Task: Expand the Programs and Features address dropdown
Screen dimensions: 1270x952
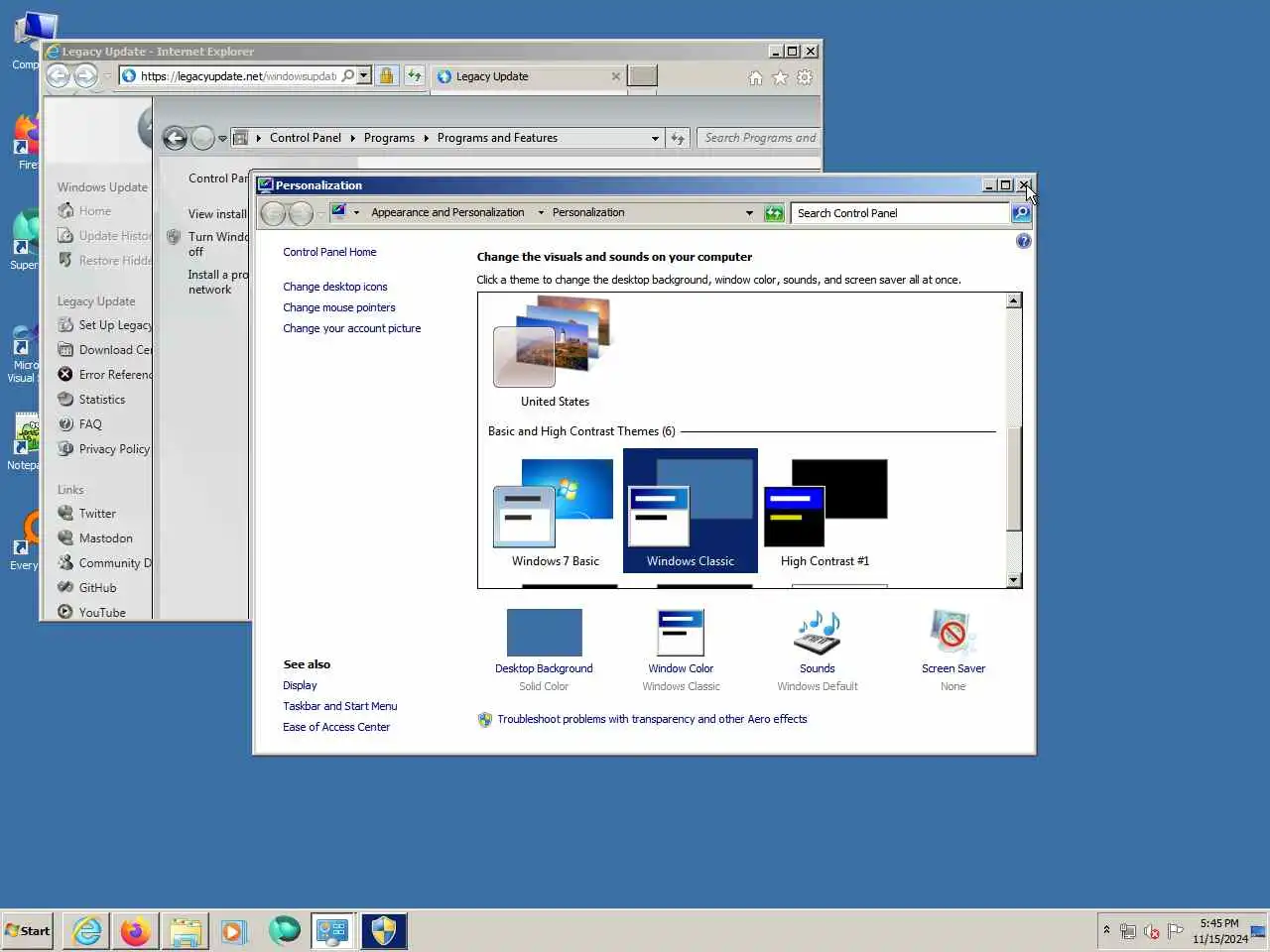Action: pos(655,139)
